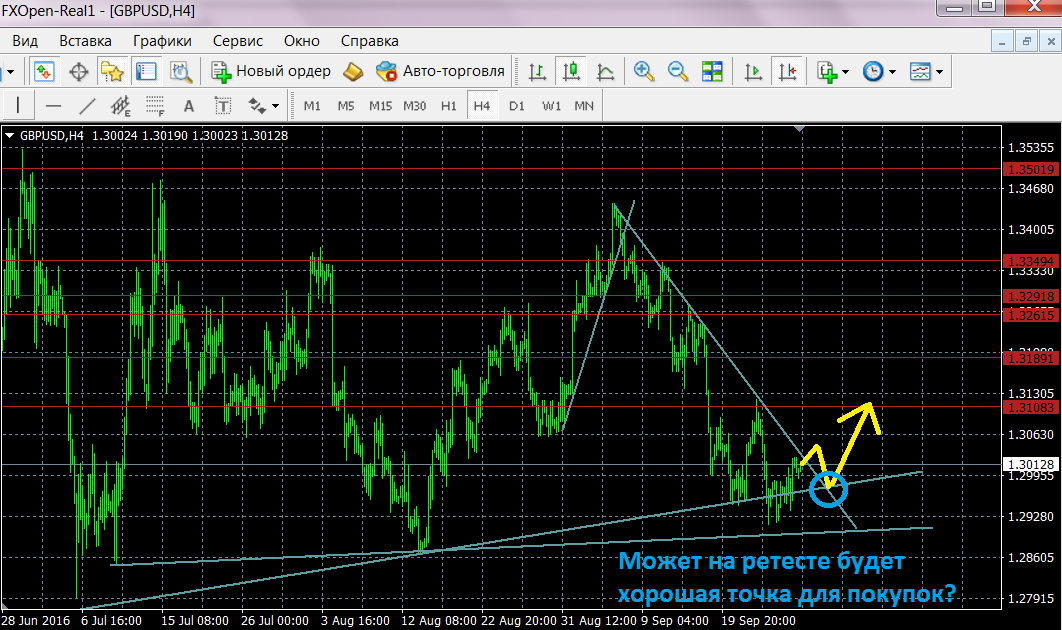Switch chart to bar chart type
The width and height of the screenshot is (1062, 630).
coord(537,71)
